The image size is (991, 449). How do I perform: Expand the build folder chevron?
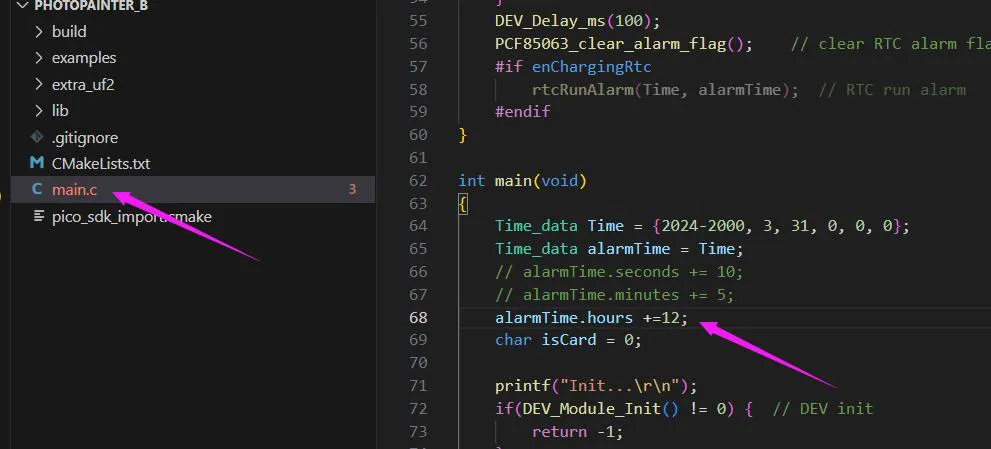[x=39, y=32]
